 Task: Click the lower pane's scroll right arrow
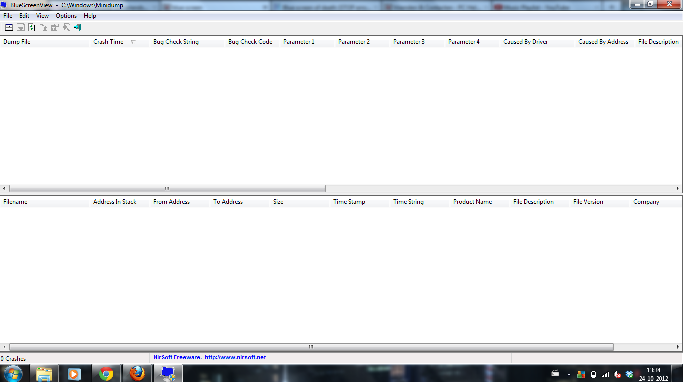[677, 347]
